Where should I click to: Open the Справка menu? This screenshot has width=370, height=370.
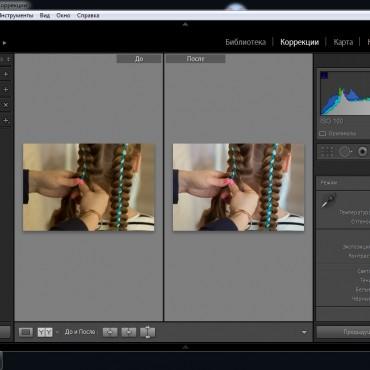pos(88,15)
